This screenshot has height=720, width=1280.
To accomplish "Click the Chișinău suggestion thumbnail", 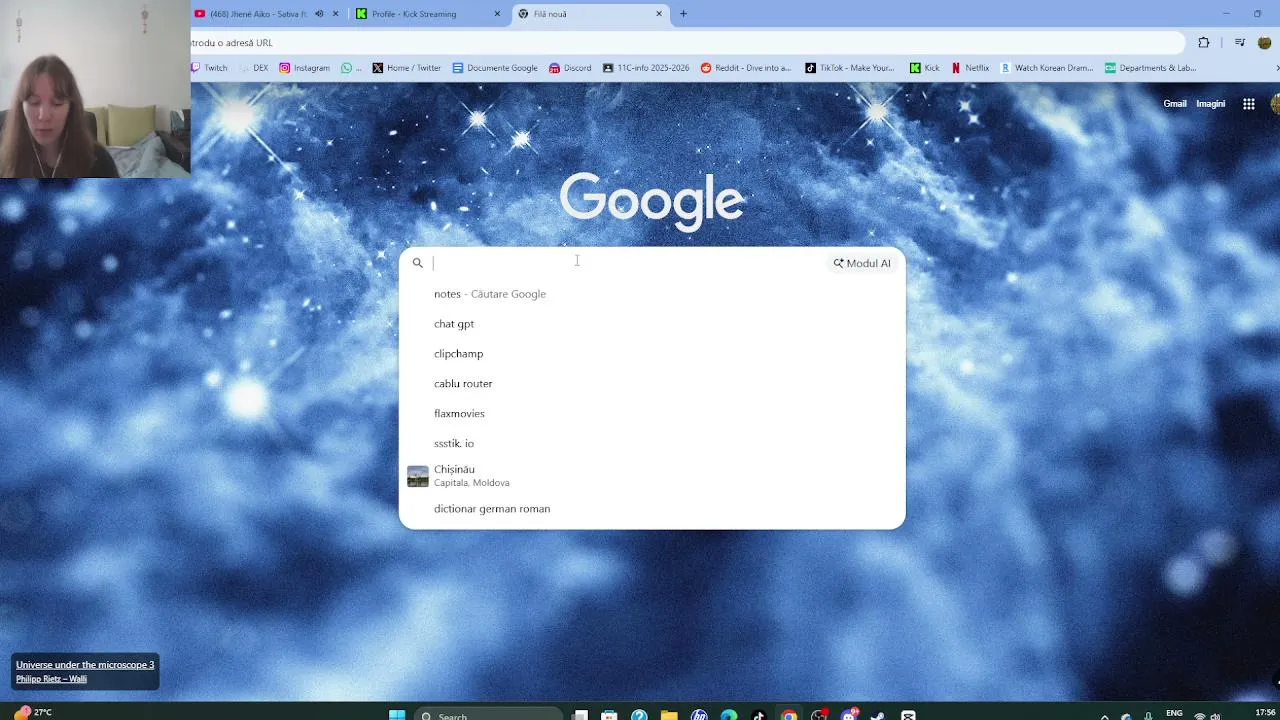I will (x=418, y=476).
